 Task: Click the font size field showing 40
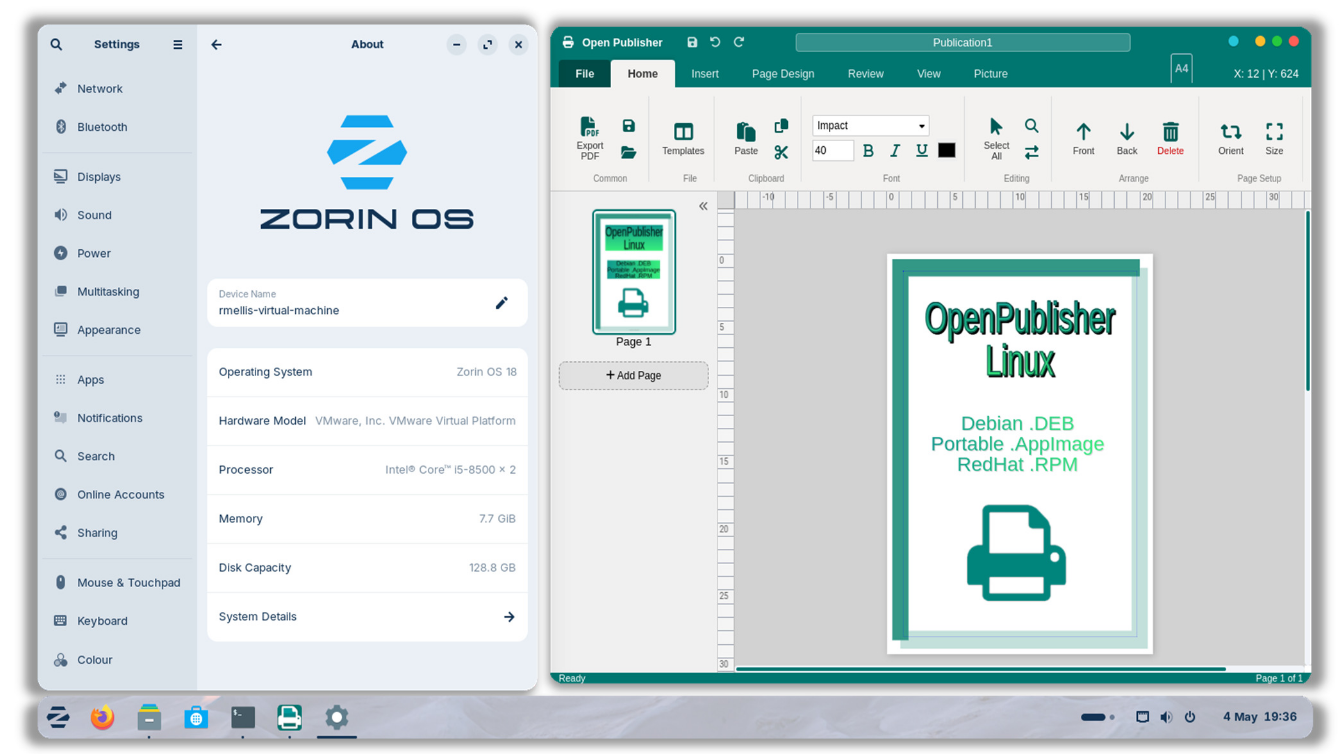pos(833,151)
